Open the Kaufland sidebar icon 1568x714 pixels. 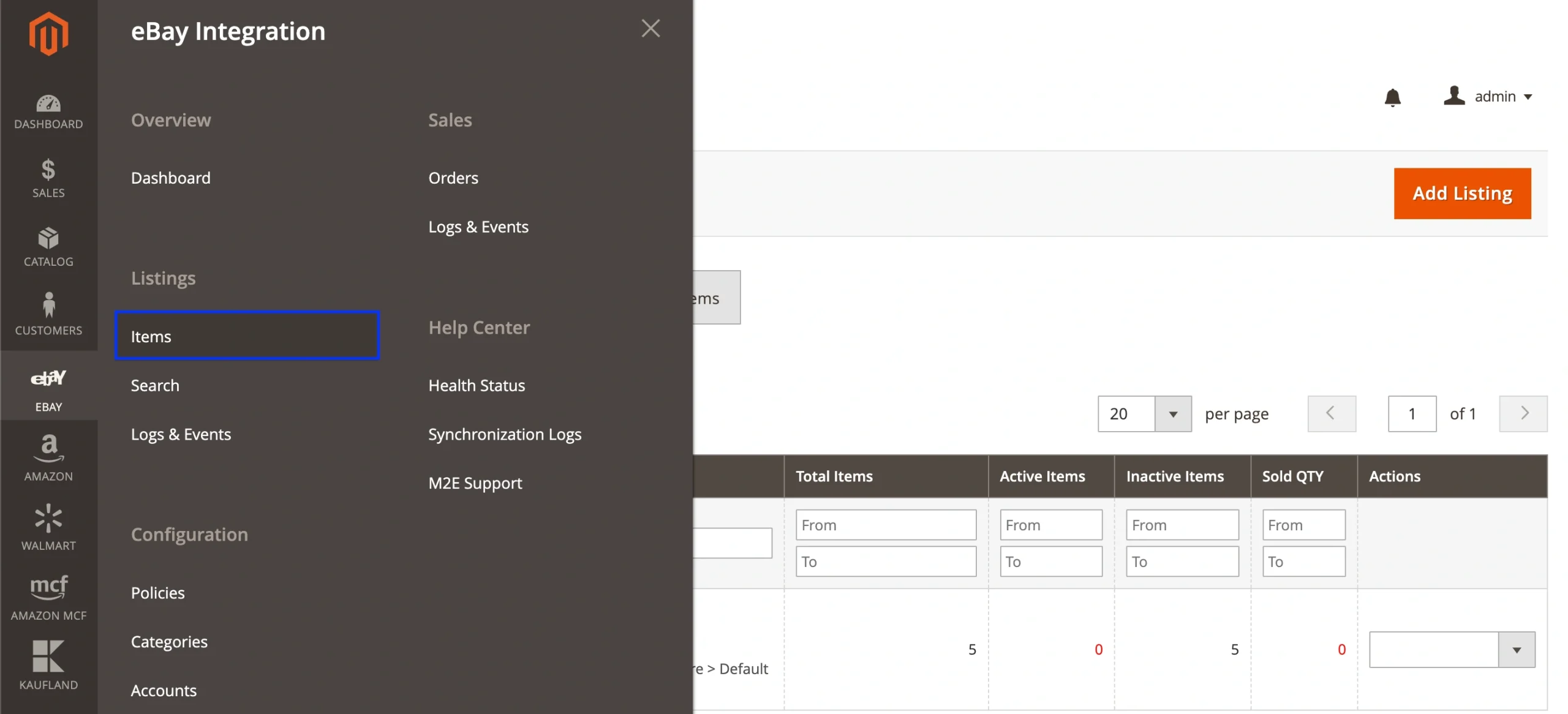(48, 665)
